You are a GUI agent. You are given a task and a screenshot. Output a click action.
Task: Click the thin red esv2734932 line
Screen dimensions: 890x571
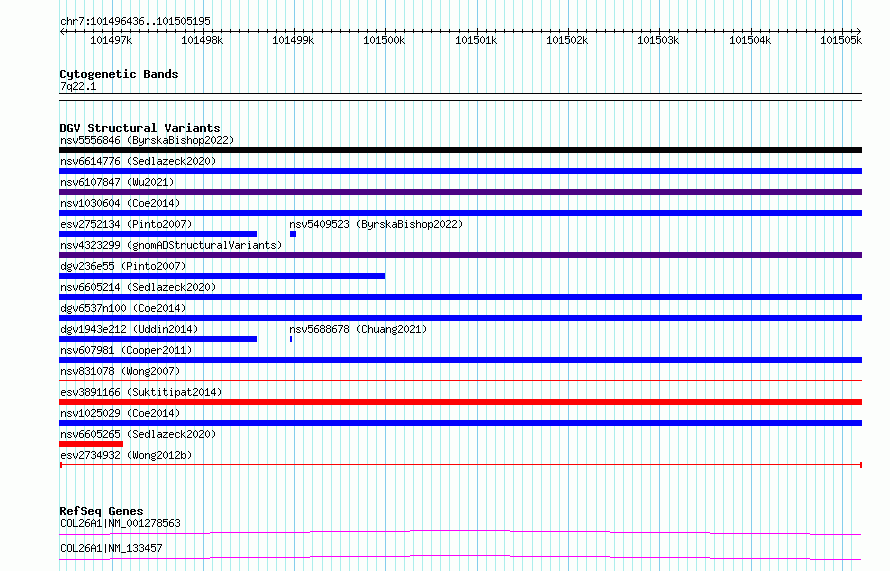click(460, 465)
